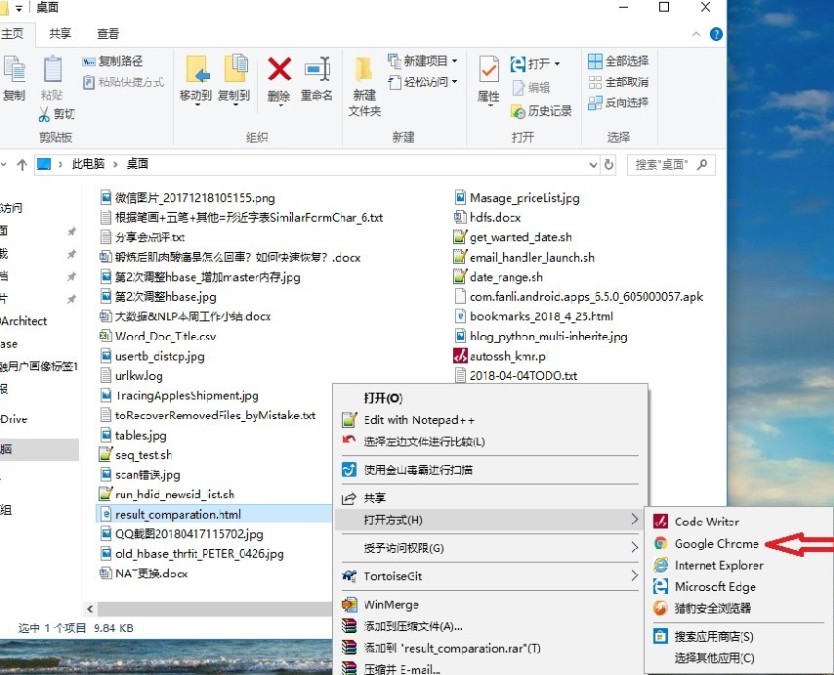Switch to the 查看 ribbon tab

[108, 34]
